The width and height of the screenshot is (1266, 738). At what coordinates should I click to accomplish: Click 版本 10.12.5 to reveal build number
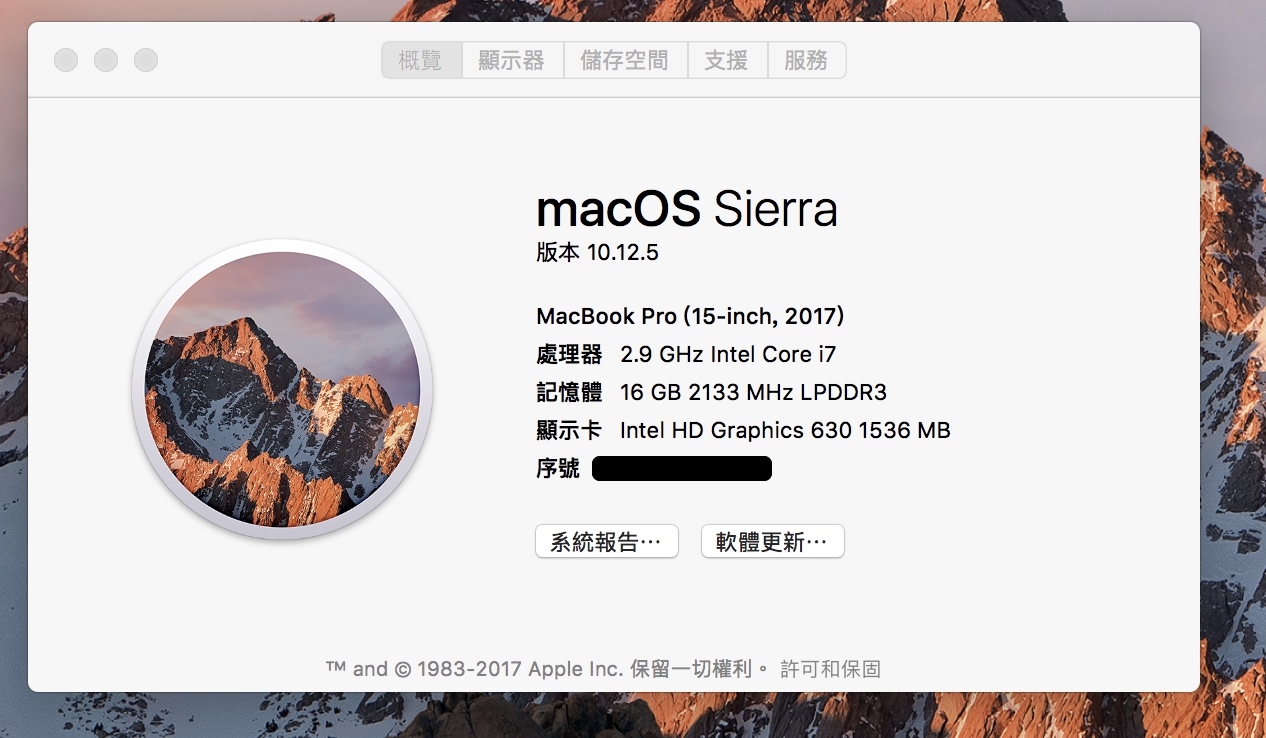point(598,252)
